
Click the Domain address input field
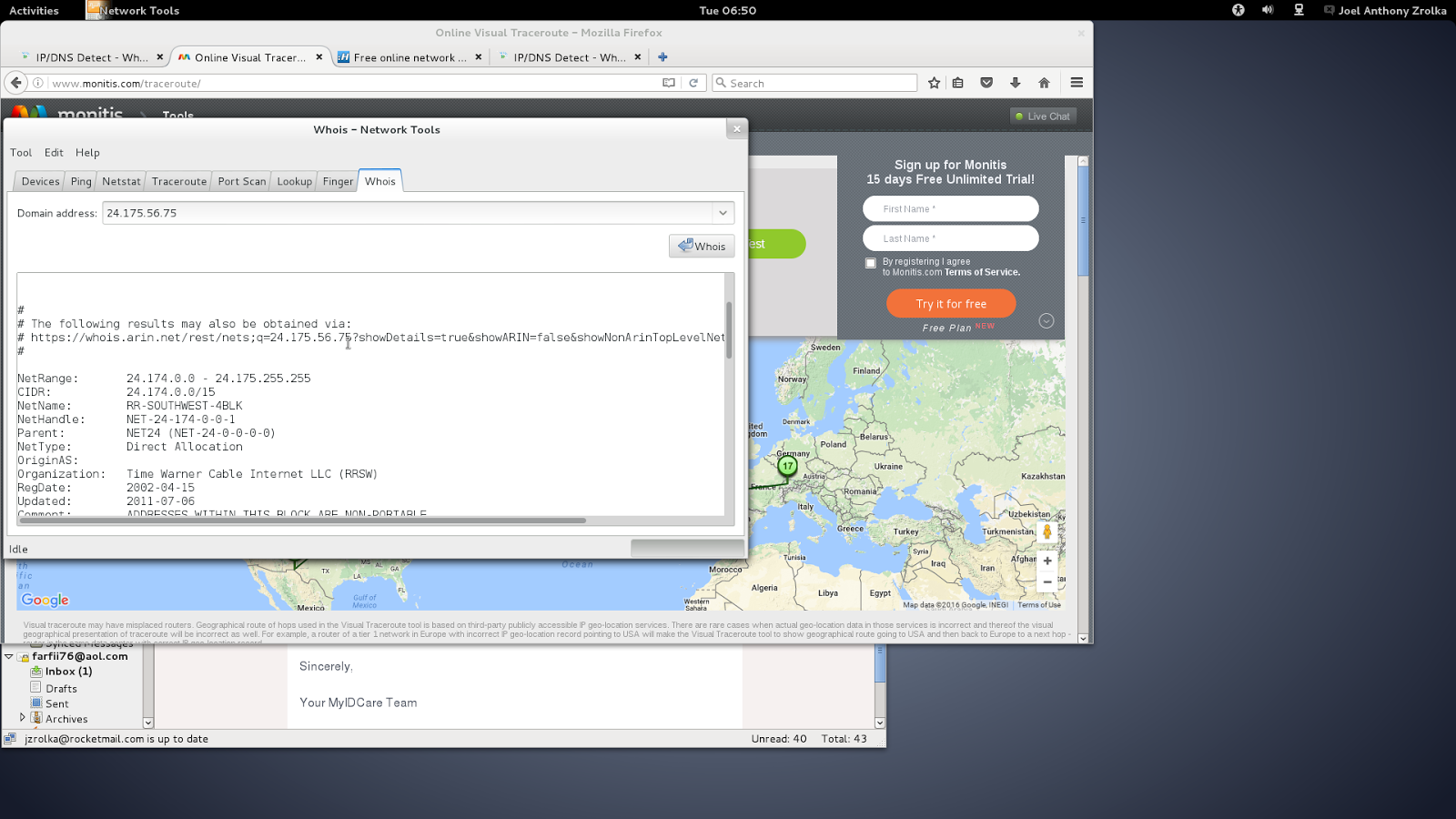[408, 213]
